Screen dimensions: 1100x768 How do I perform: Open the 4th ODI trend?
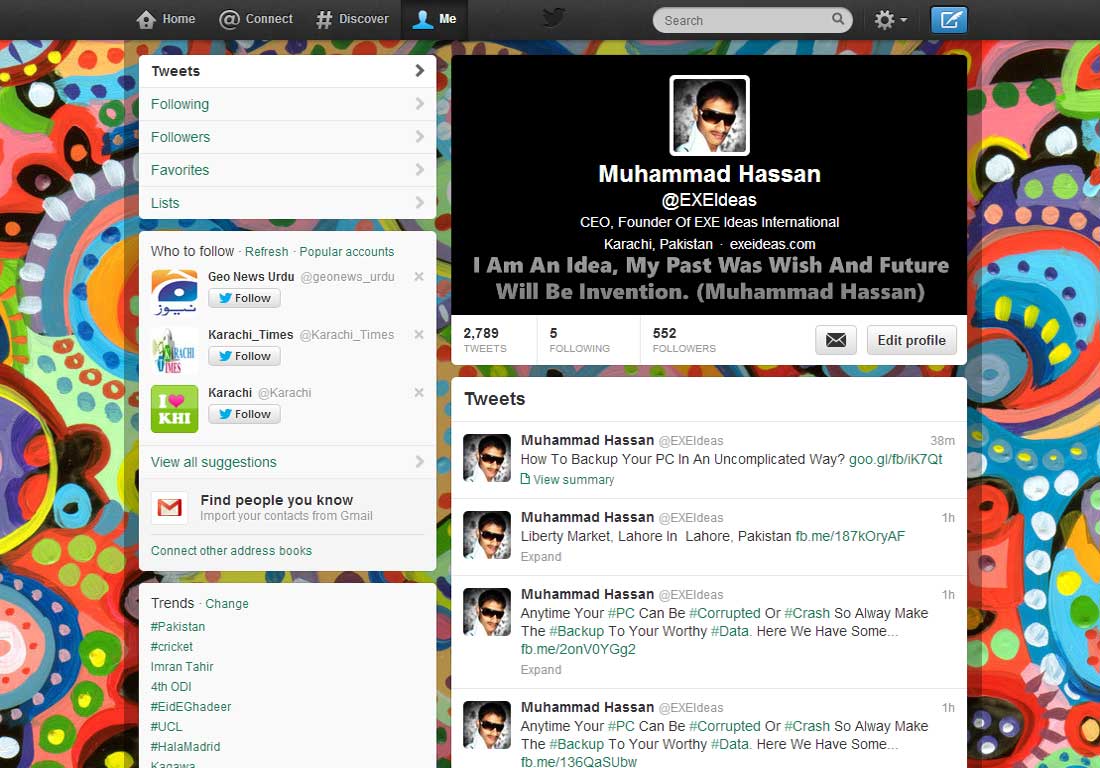click(x=171, y=687)
